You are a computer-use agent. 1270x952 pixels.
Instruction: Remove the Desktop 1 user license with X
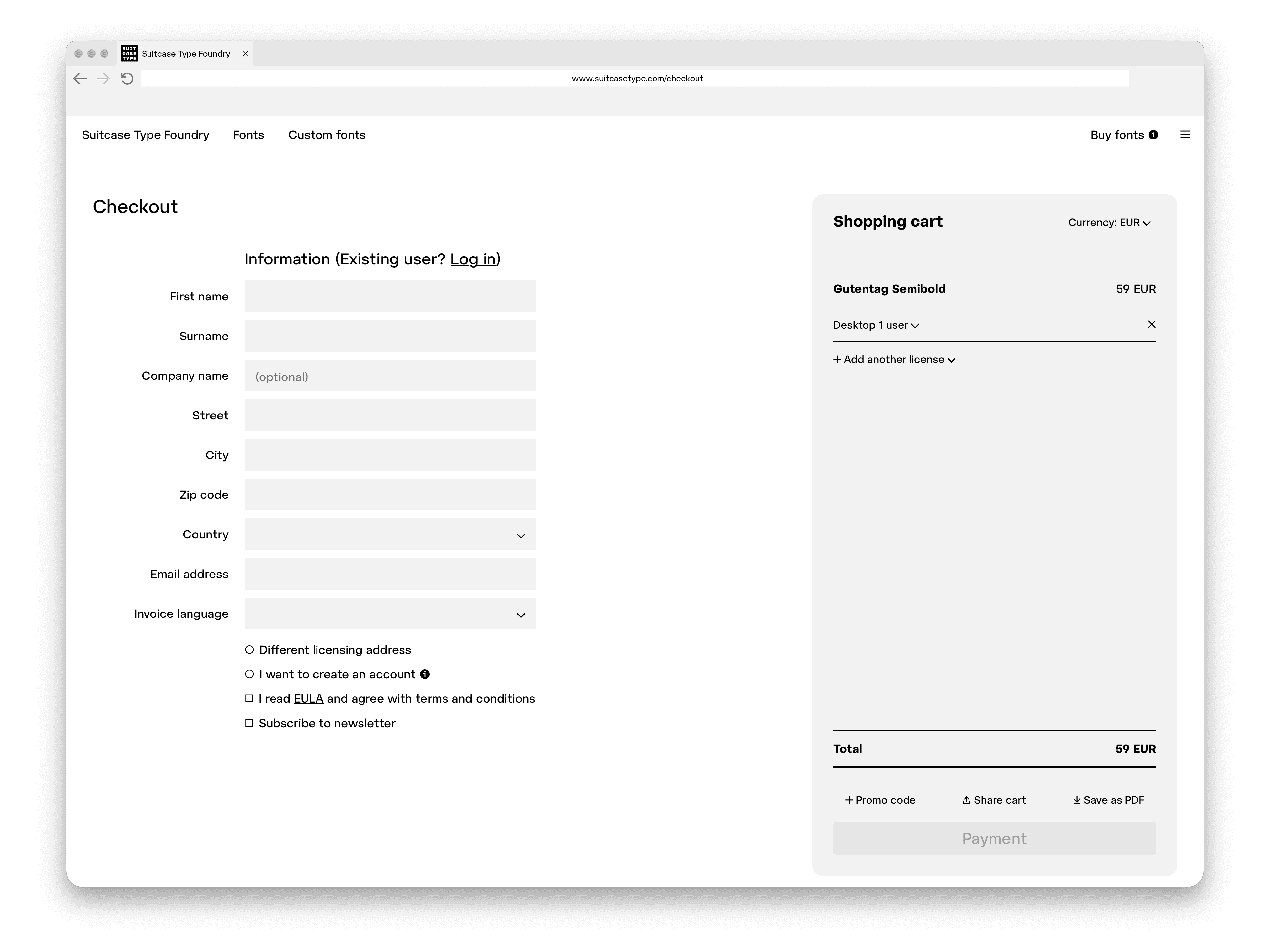[x=1151, y=324]
